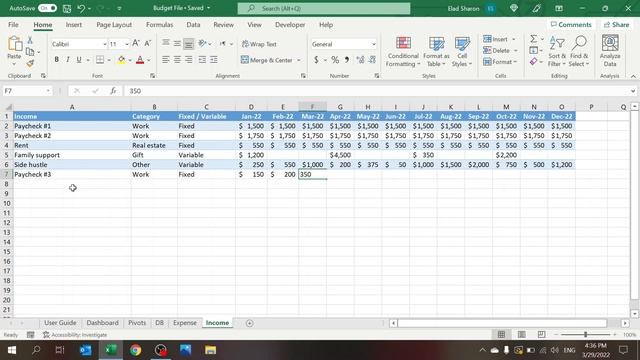Click Delete cells button

(x=496, y=50)
